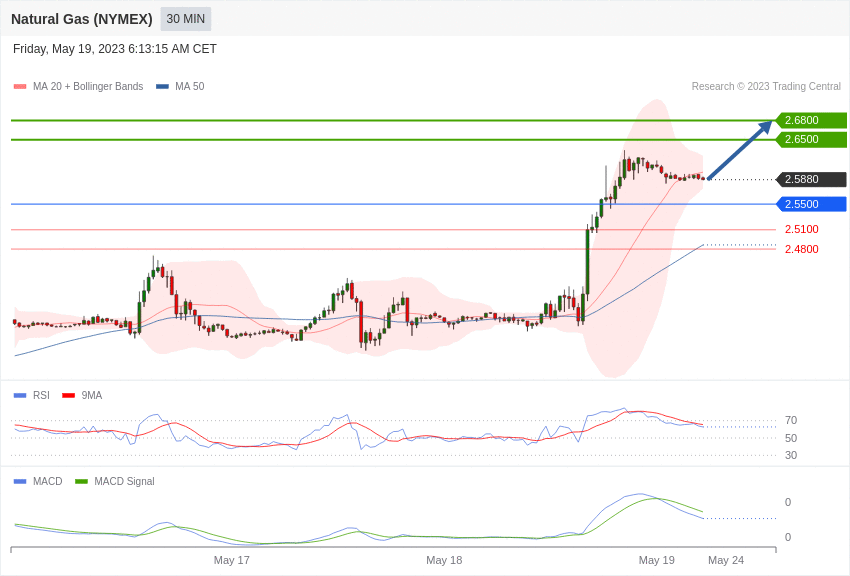
Task: Click the MA 20 + Bollinger Bands legend swatch
Action: coord(20,87)
